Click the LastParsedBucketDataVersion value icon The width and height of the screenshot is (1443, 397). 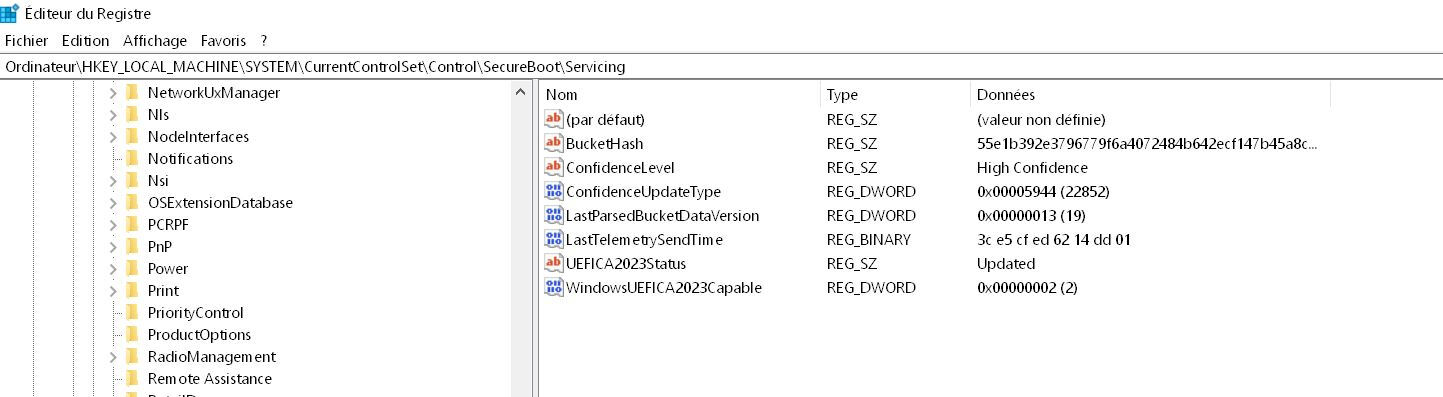point(554,215)
